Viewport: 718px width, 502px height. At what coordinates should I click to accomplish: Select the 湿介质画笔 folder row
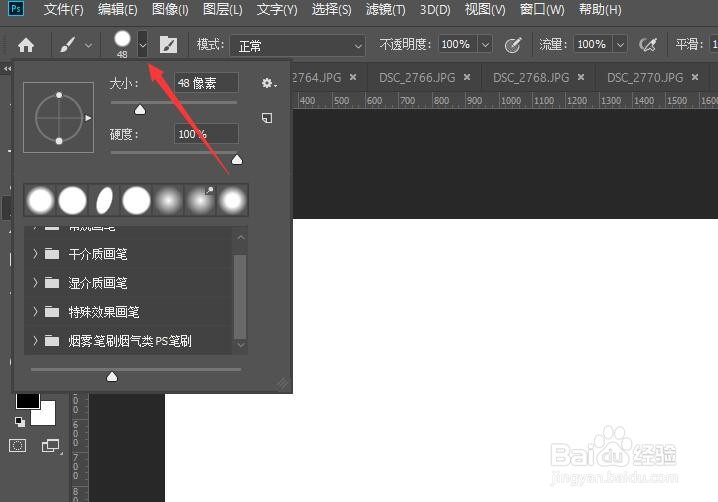pyautogui.click(x=128, y=283)
